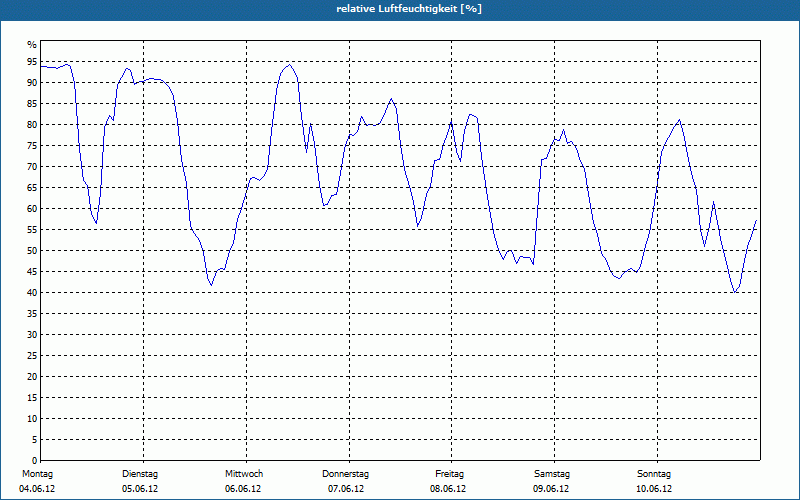800x500 pixels.
Task: Select the 50 y-axis label
Action: click(32, 251)
